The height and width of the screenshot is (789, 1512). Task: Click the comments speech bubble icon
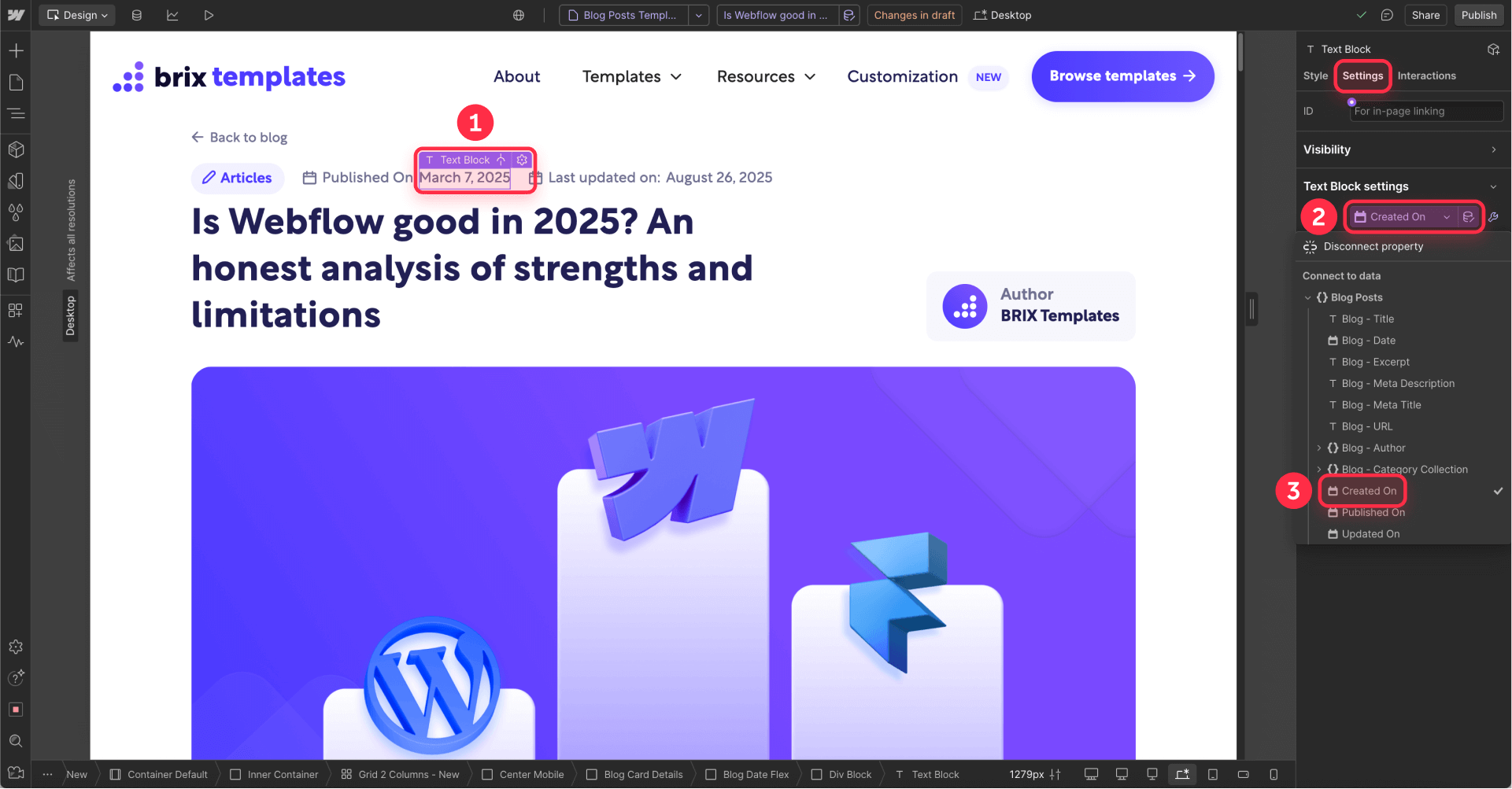coord(1387,15)
